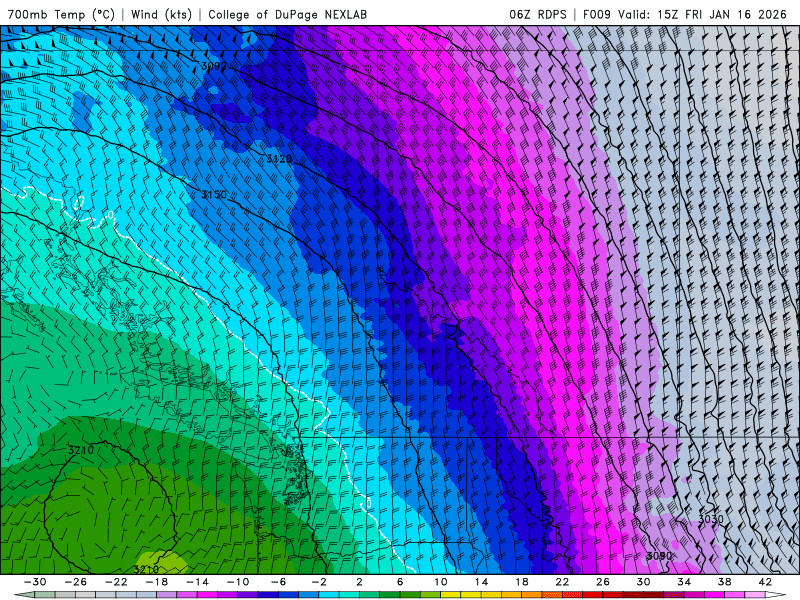800x600 pixels.
Task: Click the "700mb Temp (°C)" title text
Action: click(61, 14)
